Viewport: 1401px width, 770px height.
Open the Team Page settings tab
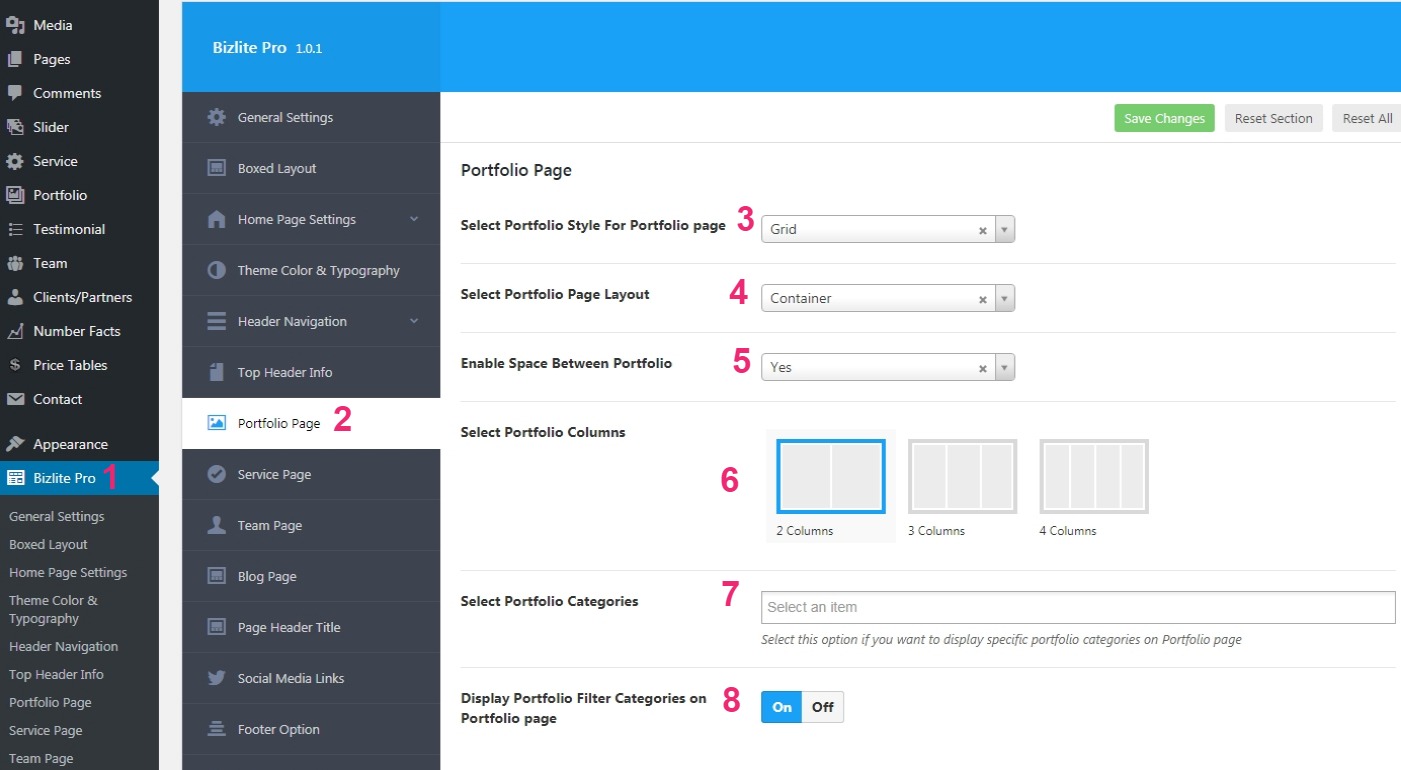click(x=311, y=525)
